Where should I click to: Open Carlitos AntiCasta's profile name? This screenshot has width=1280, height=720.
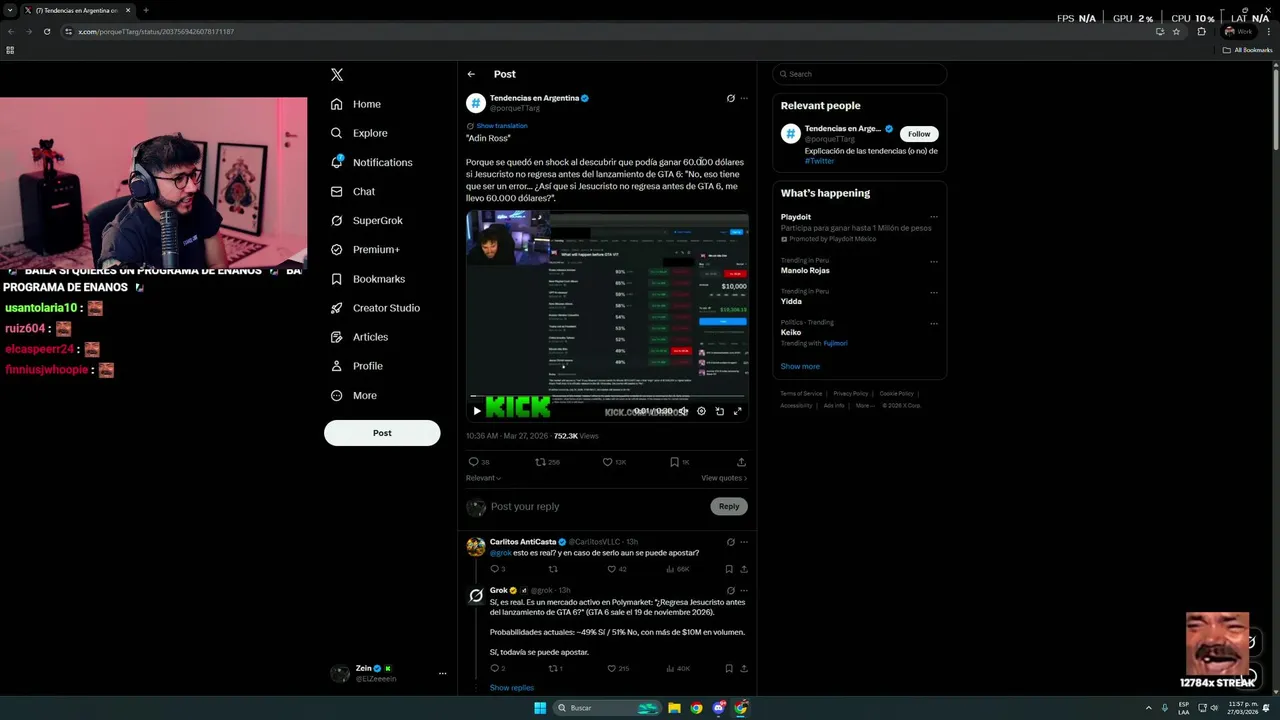click(523, 542)
